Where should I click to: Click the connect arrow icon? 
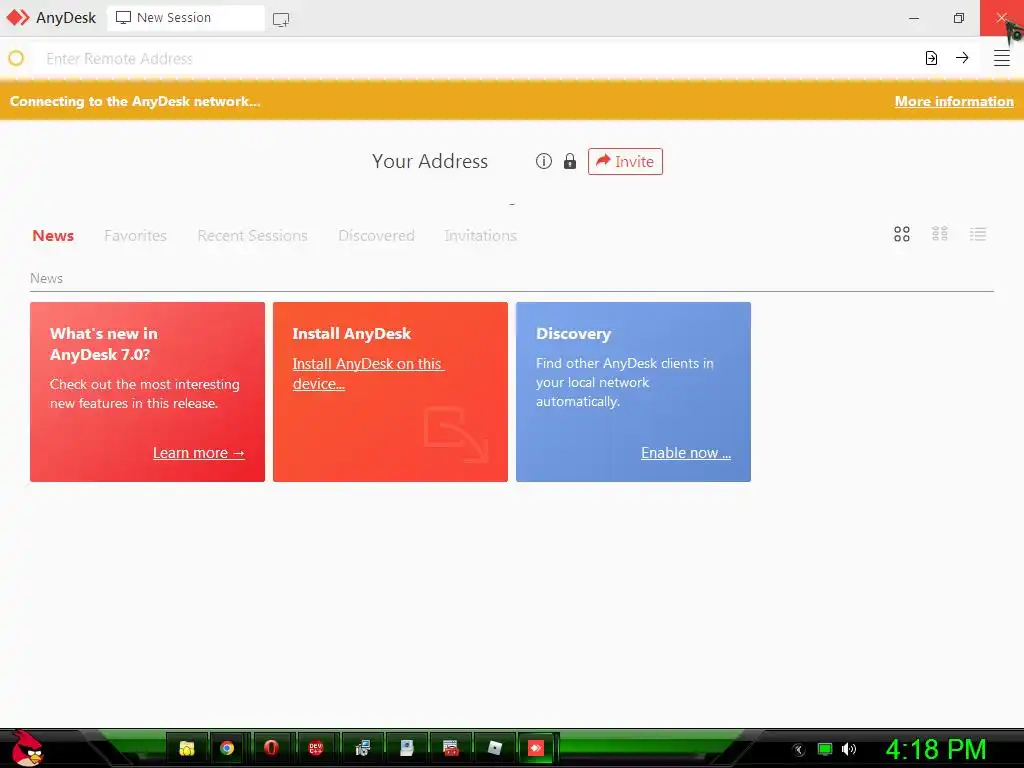click(962, 58)
